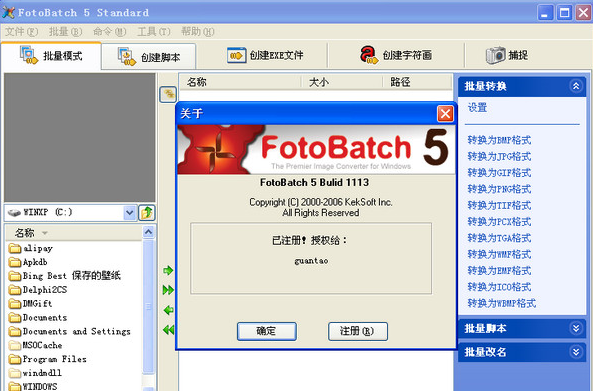Click the folder list scrollbar up arrow
593x391 pixels.
(x=149, y=232)
